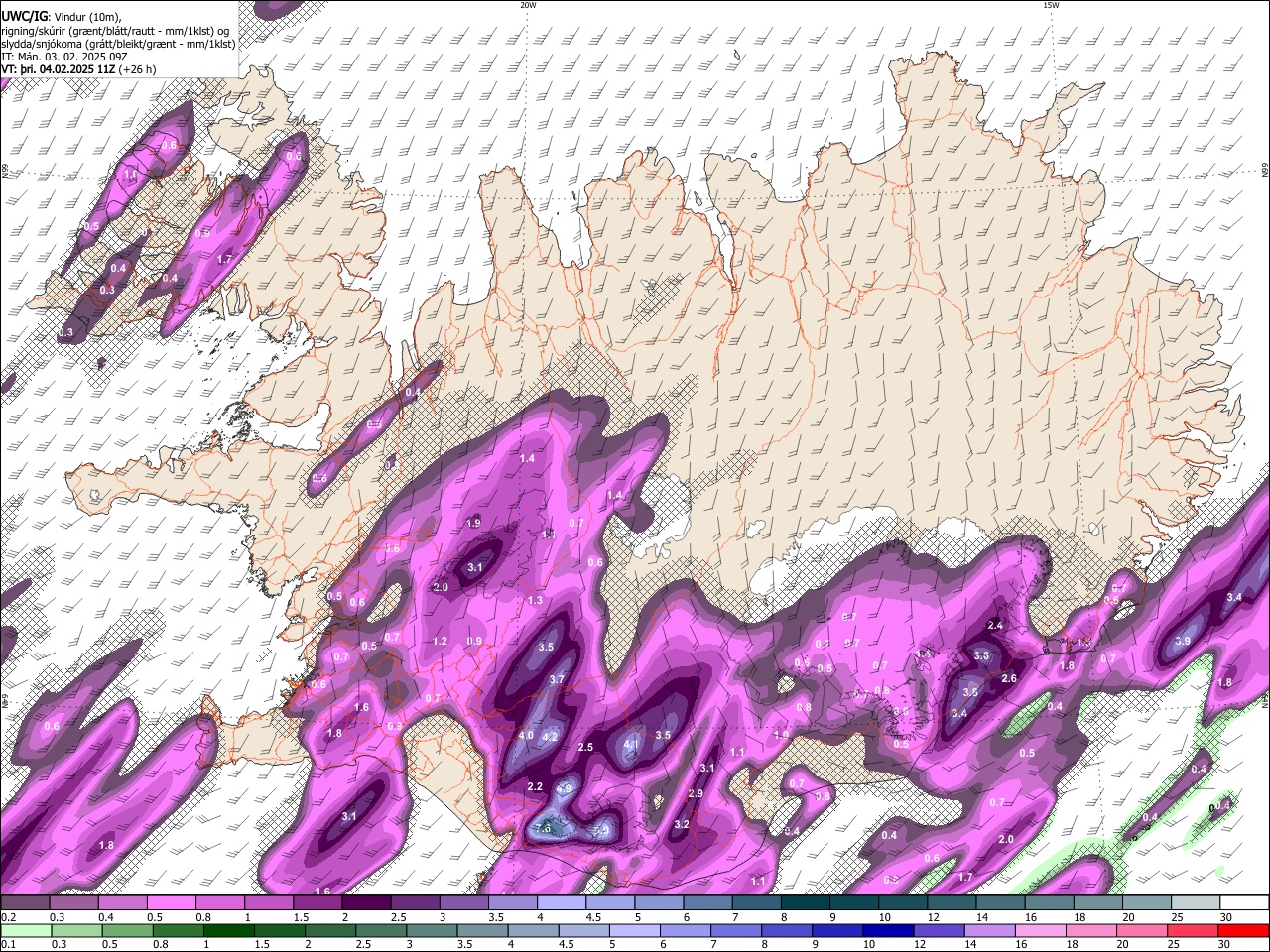Image resolution: width=1270 pixels, height=952 pixels.
Task: Click the '3.7' precipitation value on the map
Action: [557, 679]
